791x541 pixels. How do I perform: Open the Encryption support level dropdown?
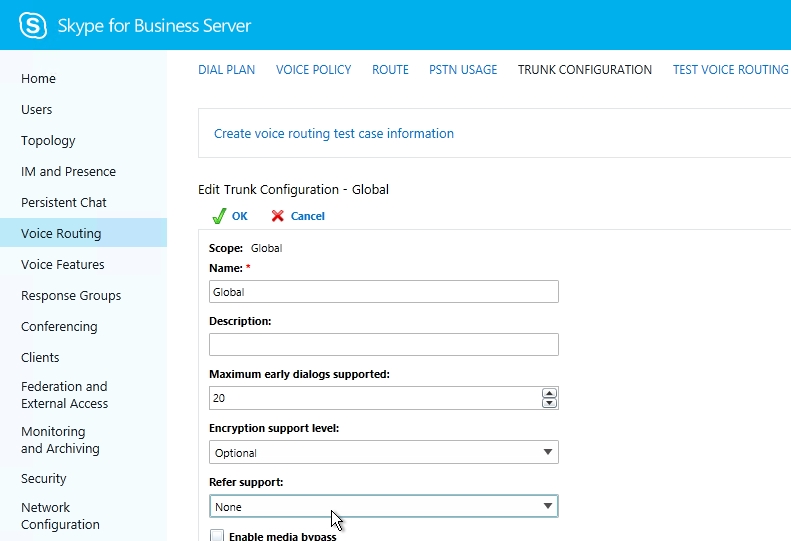(x=383, y=452)
